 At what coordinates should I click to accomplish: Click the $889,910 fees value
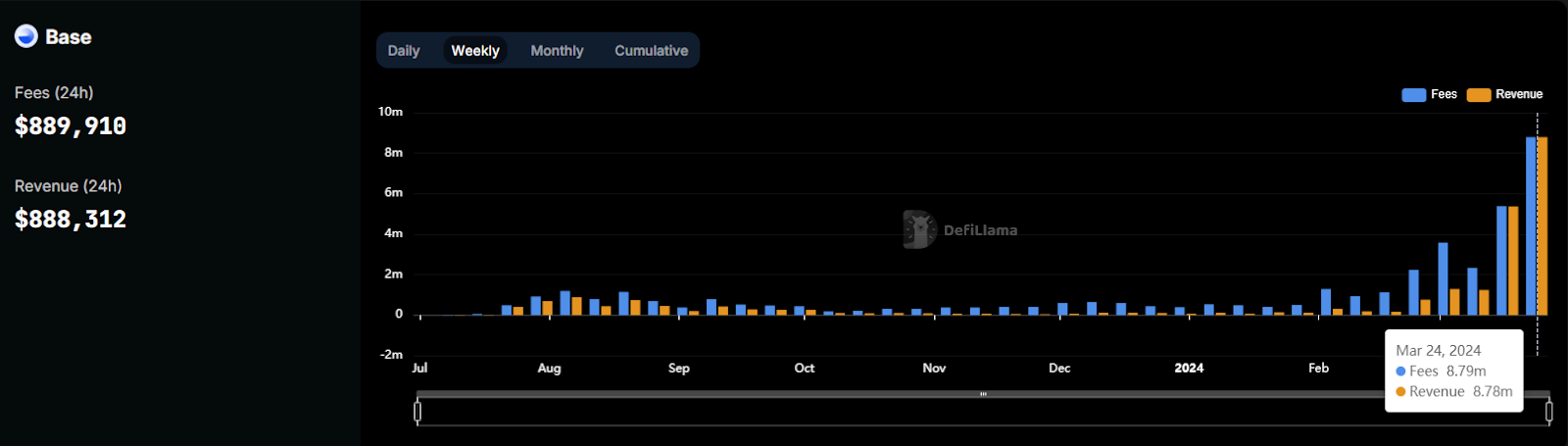click(71, 125)
